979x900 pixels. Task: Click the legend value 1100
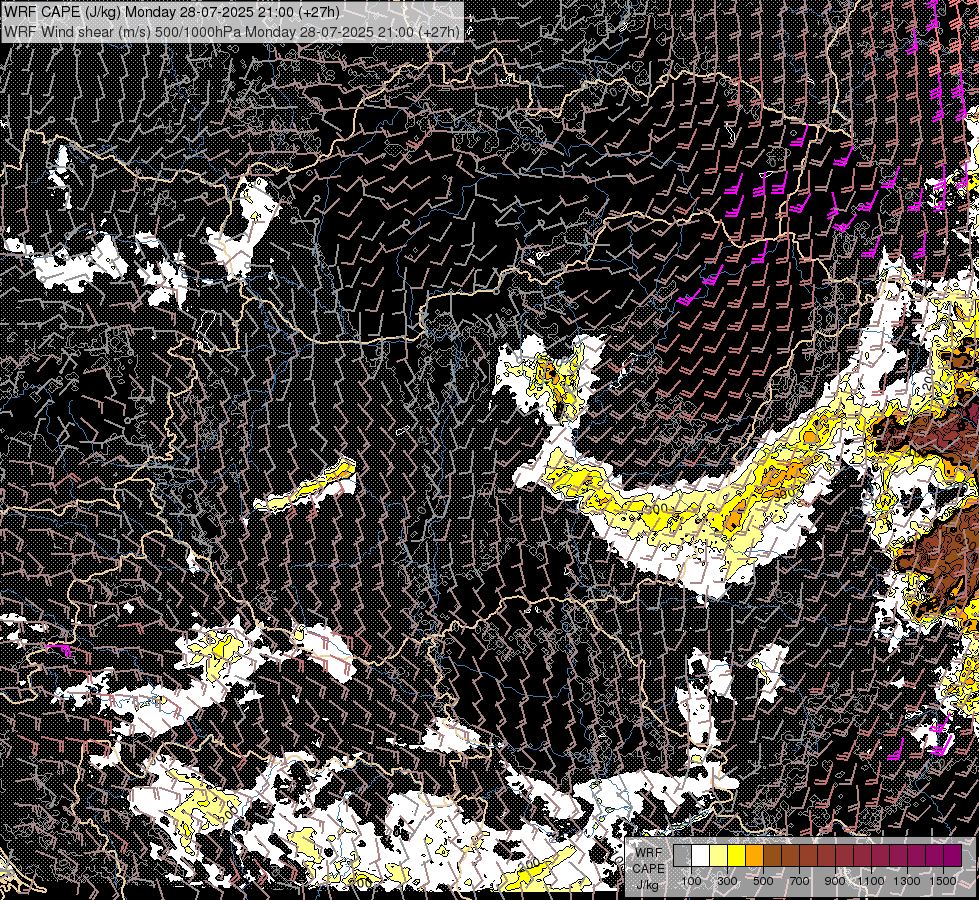[870, 881]
